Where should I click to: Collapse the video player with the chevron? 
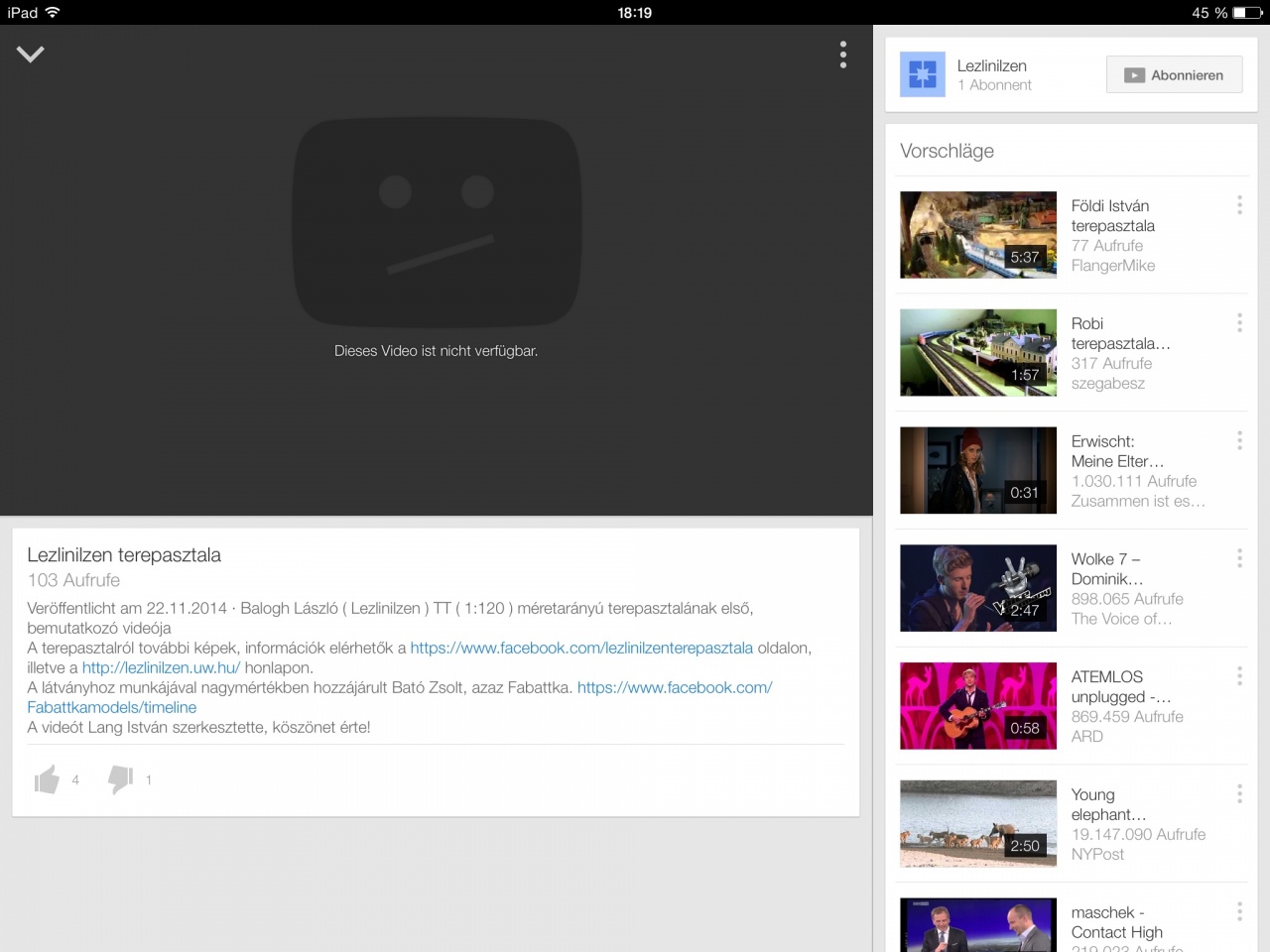tap(31, 55)
